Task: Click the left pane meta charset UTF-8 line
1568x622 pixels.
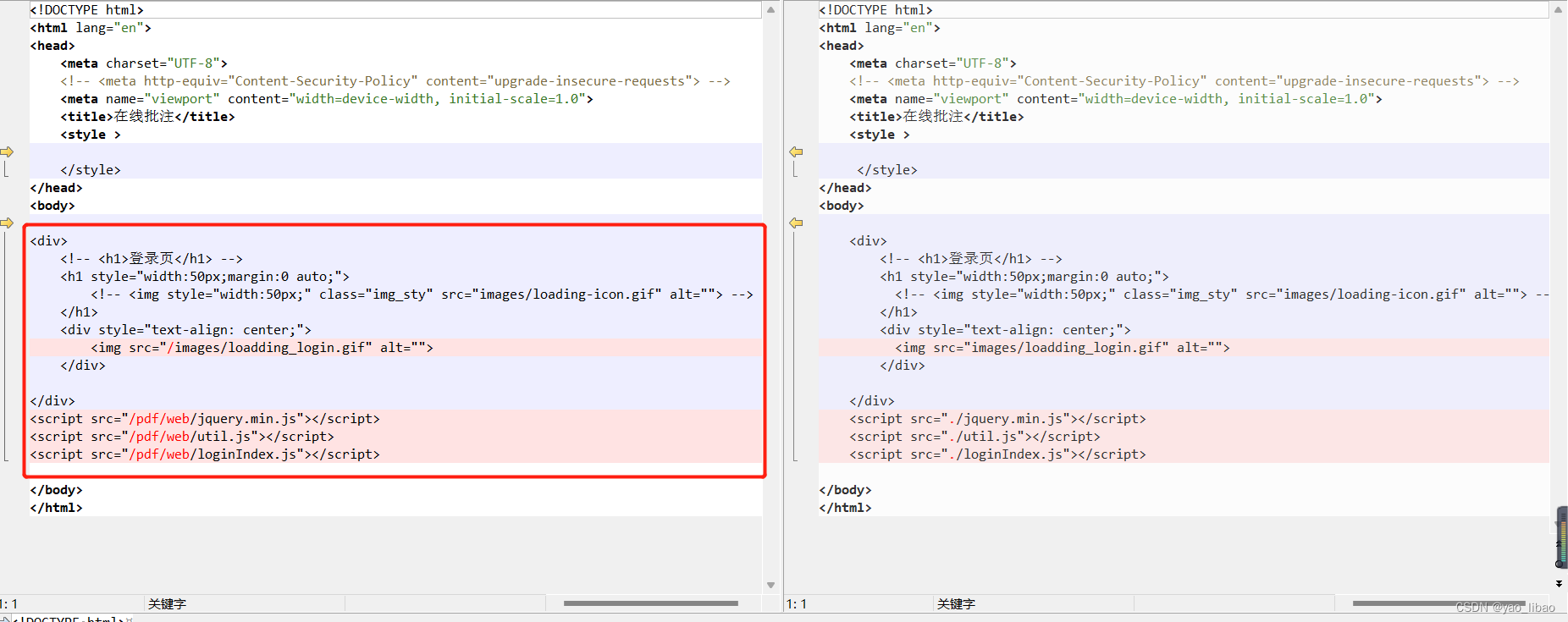Action: tap(144, 63)
